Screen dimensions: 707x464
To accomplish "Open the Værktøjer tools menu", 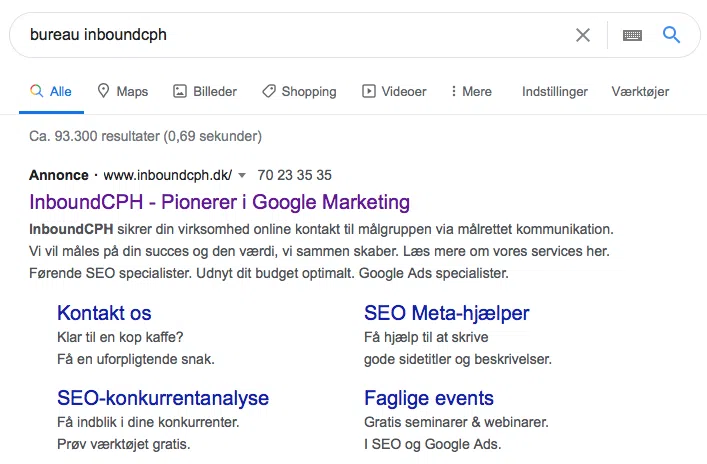I will click(x=640, y=91).
